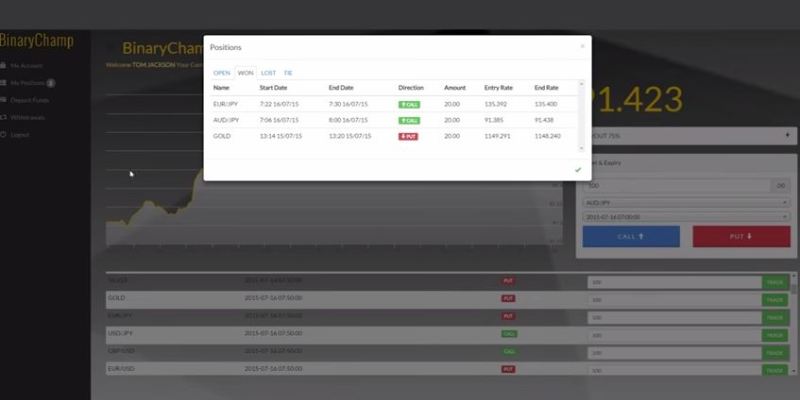
Task: Click CALL badge in USD/JPY row
Action: click(x=509, y=334)
